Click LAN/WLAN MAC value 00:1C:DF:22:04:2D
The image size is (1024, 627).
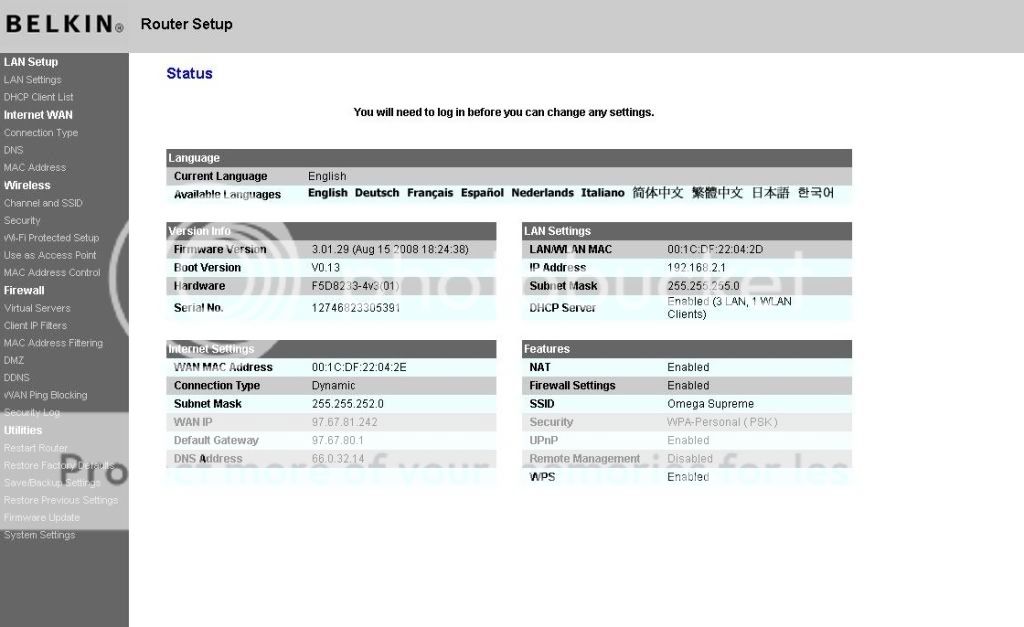coord(715,249)
